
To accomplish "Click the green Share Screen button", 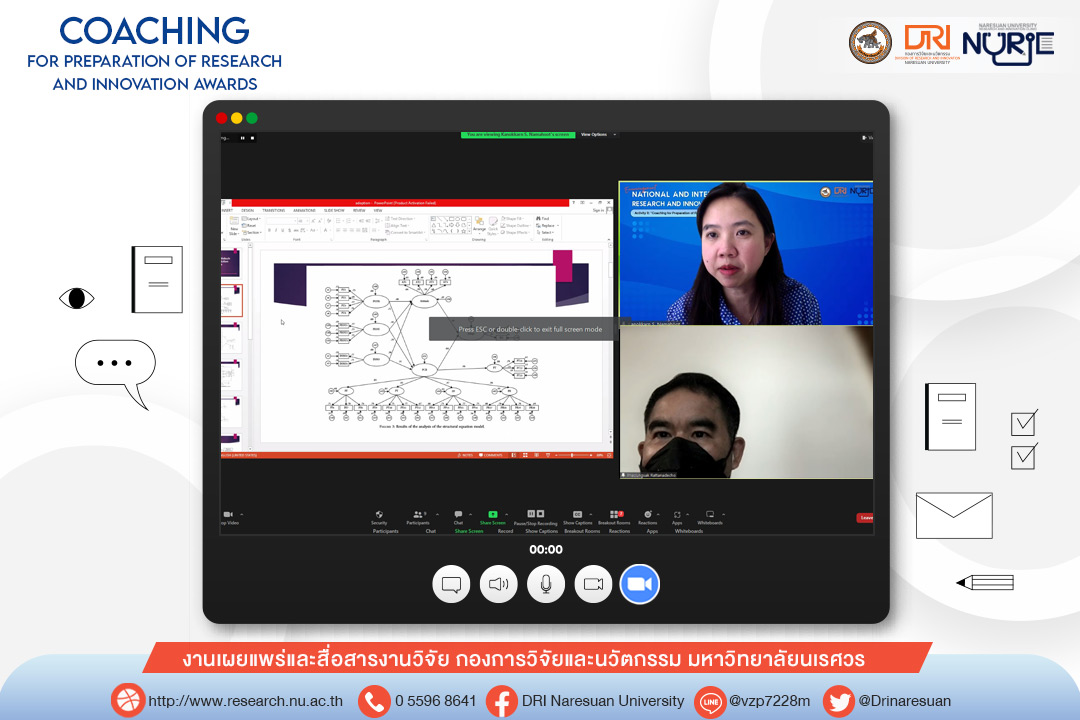I will (492, 517).
